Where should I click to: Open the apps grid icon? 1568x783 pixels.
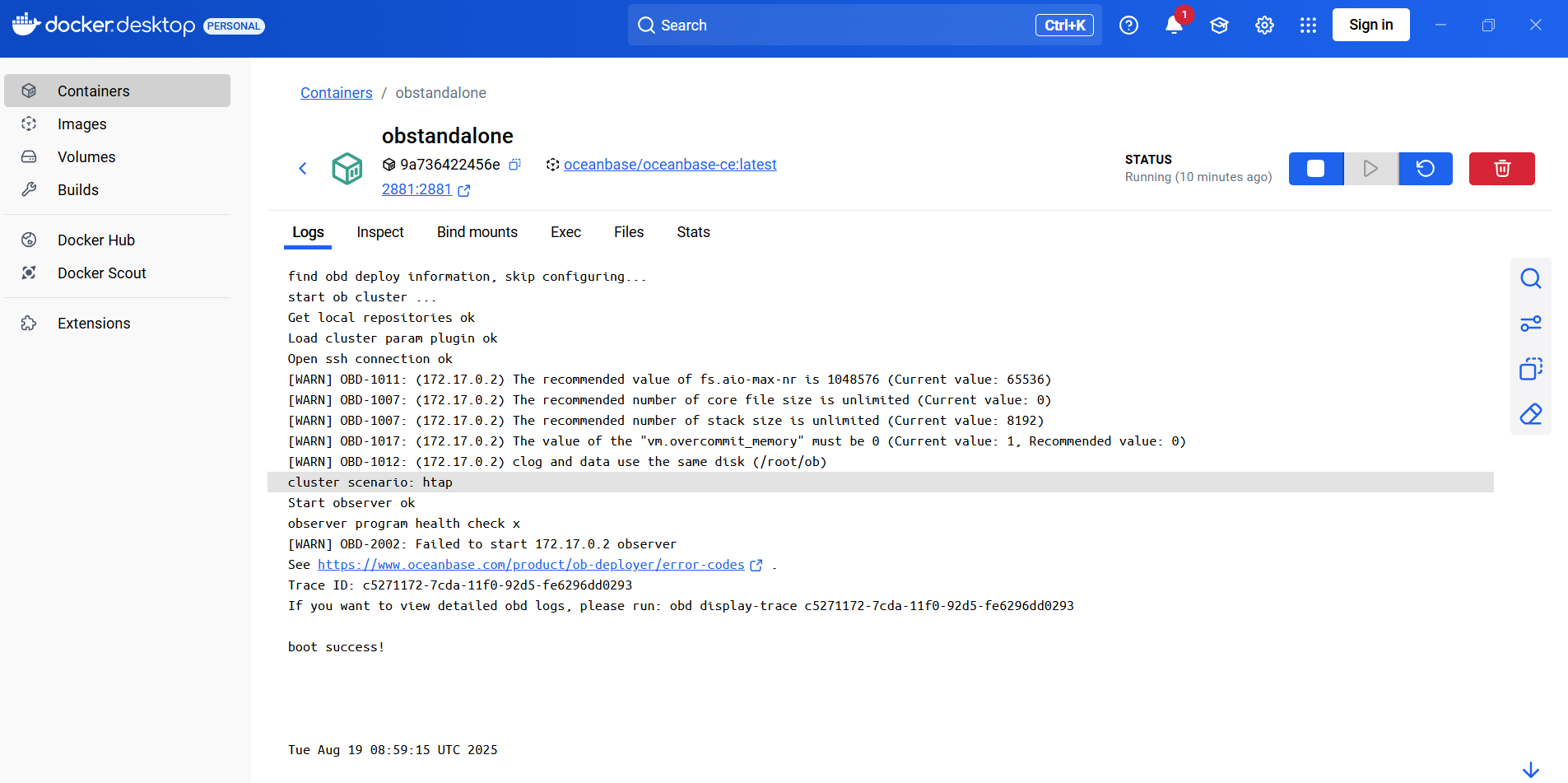1308,26
